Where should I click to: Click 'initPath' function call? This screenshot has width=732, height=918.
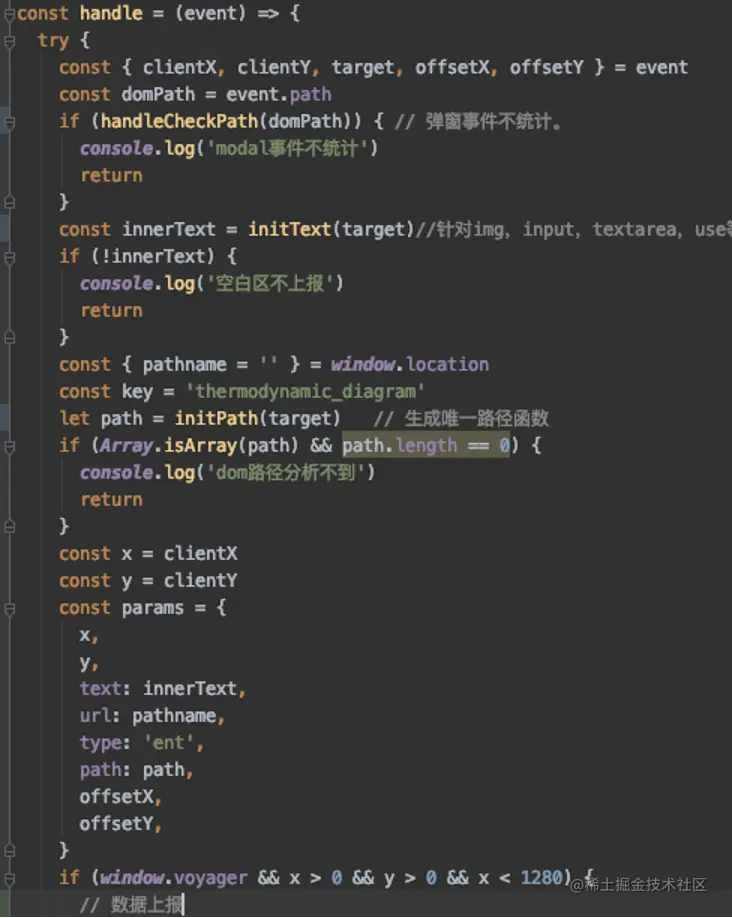(x=216, y=419)
